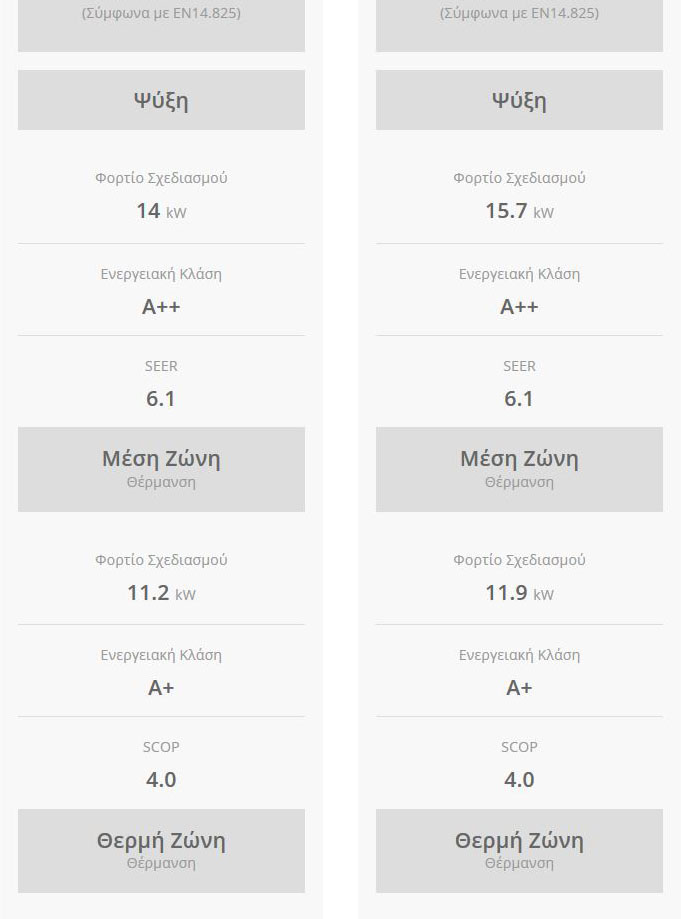681x919 pixels.
Task: Click the A++ energy class below 14 kW
Action: click(x=161, y=307)
